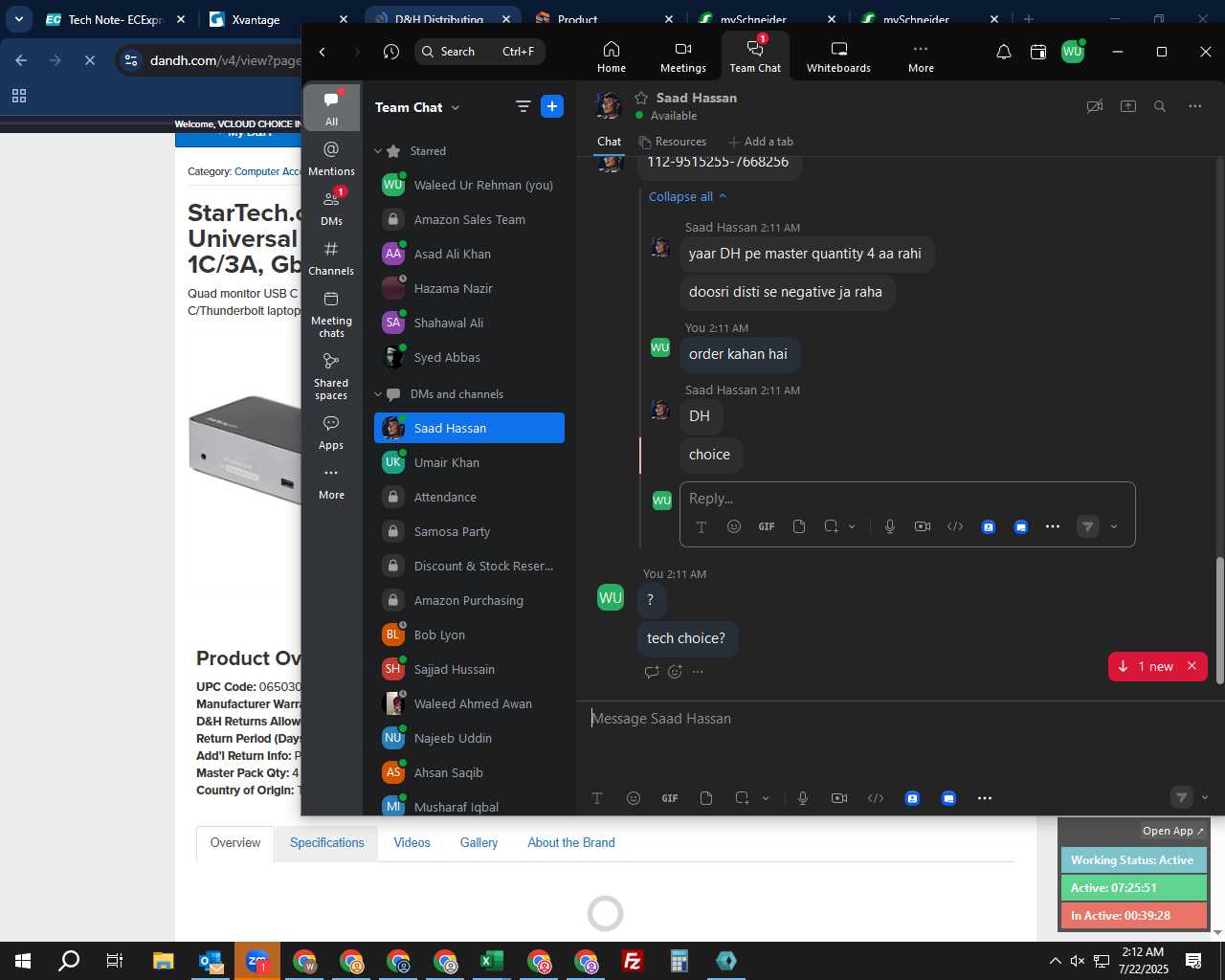Click the Open App button
1225x980 pixels.
(1172, 831)
